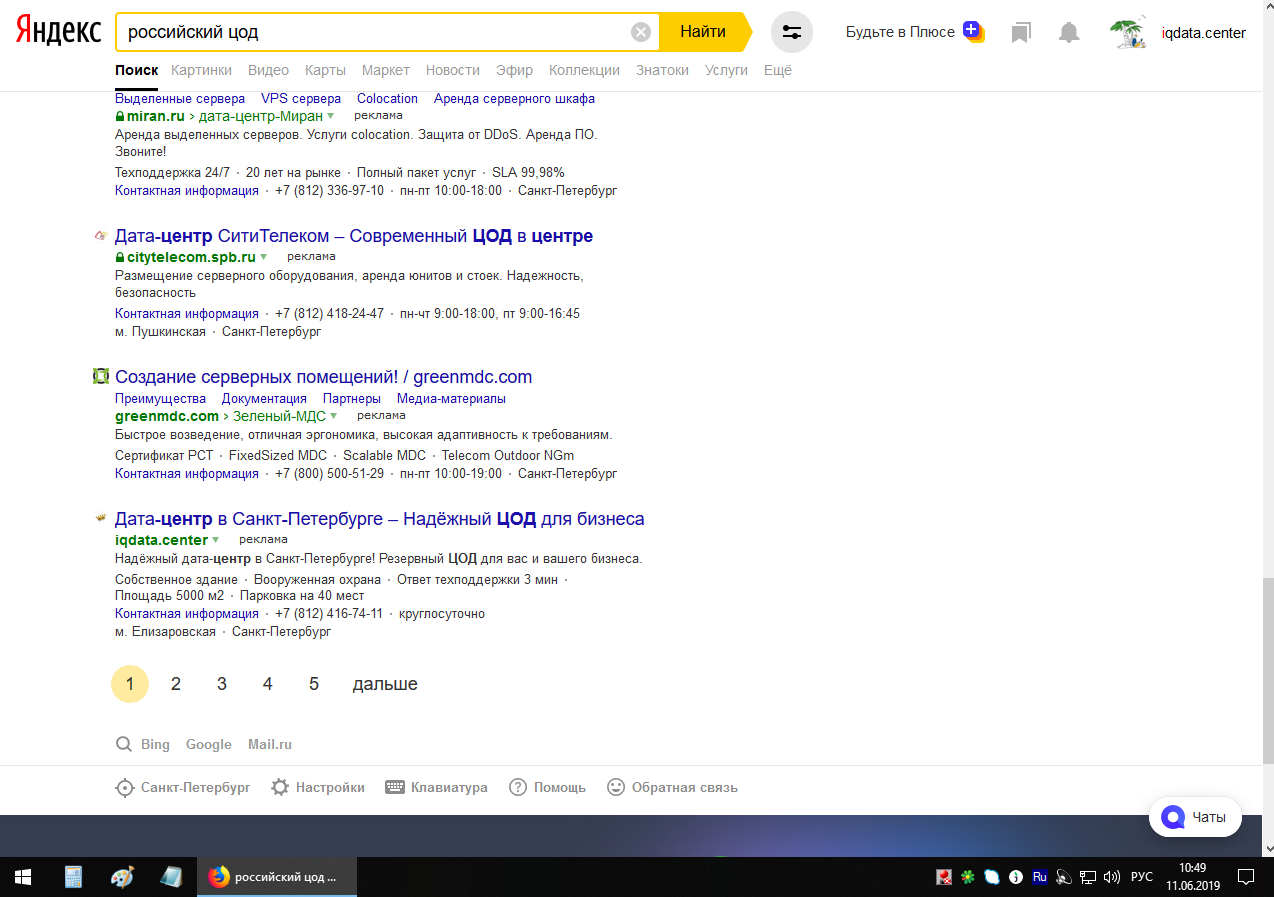Click the Найти search button
This screenshot has width=1274, height=897.
click(704, 32)
